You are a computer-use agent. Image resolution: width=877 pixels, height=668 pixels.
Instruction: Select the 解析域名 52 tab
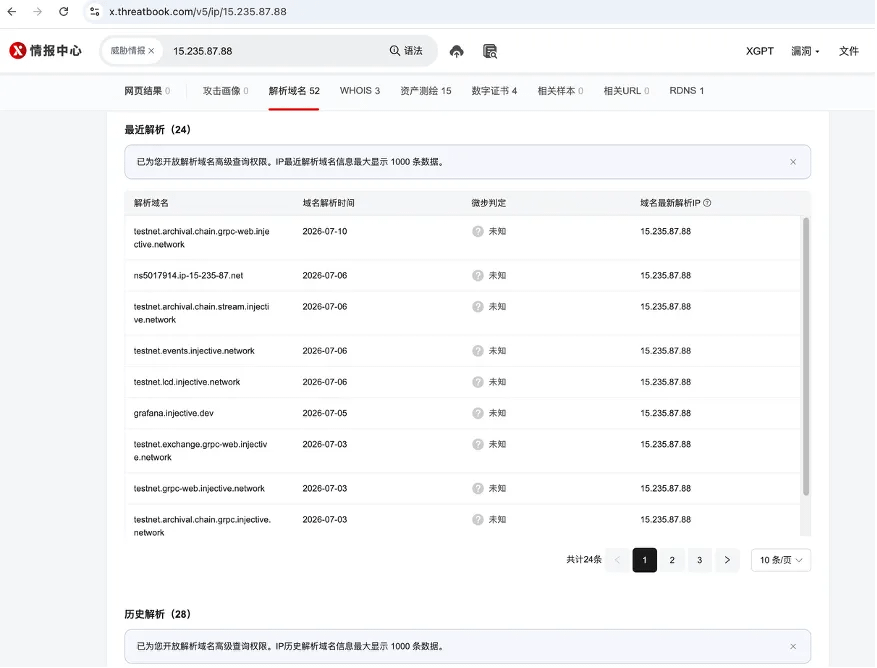[x=294, y=91]
